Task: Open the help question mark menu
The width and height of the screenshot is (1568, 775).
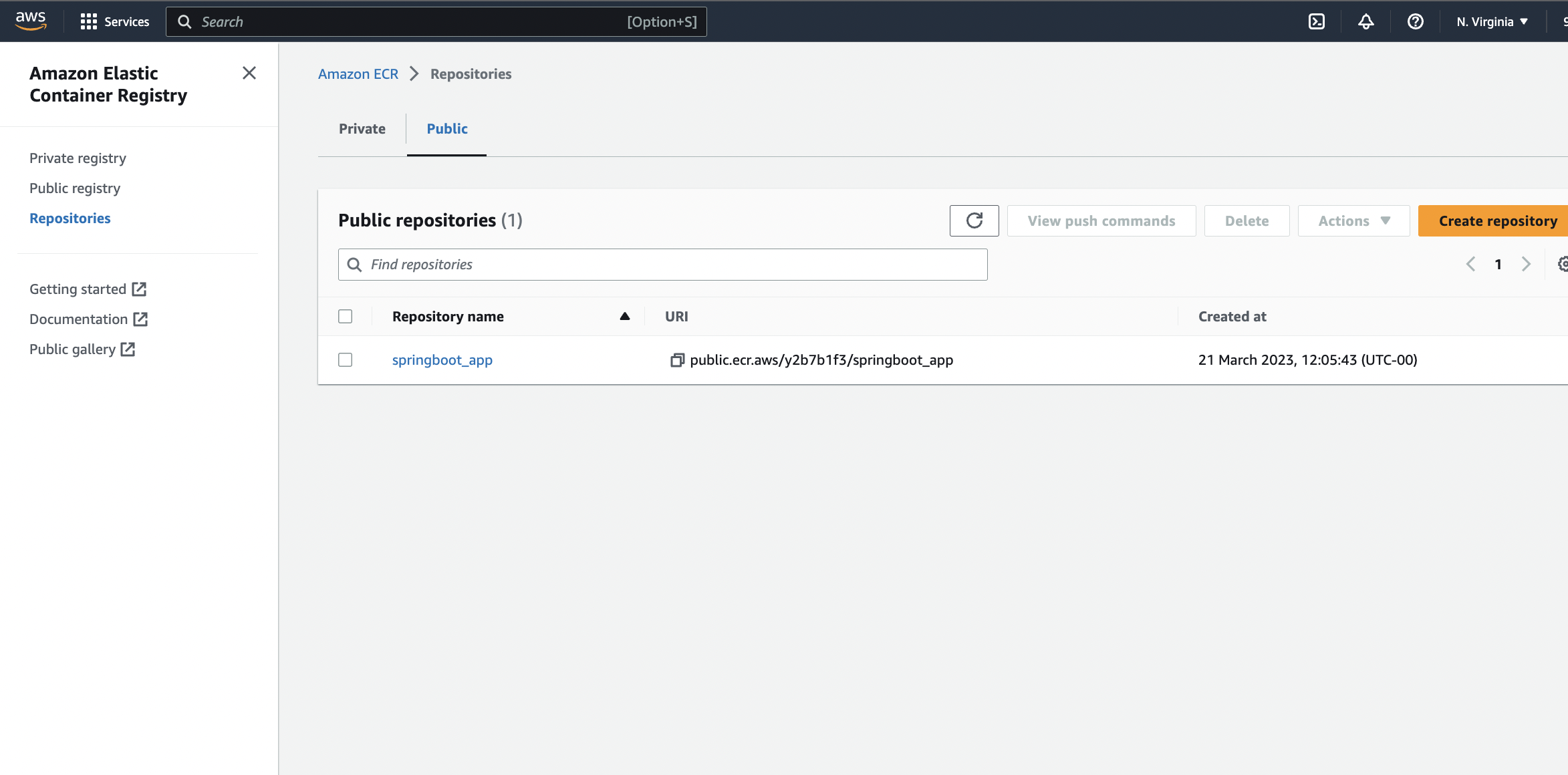Action: coord(1416,22)
